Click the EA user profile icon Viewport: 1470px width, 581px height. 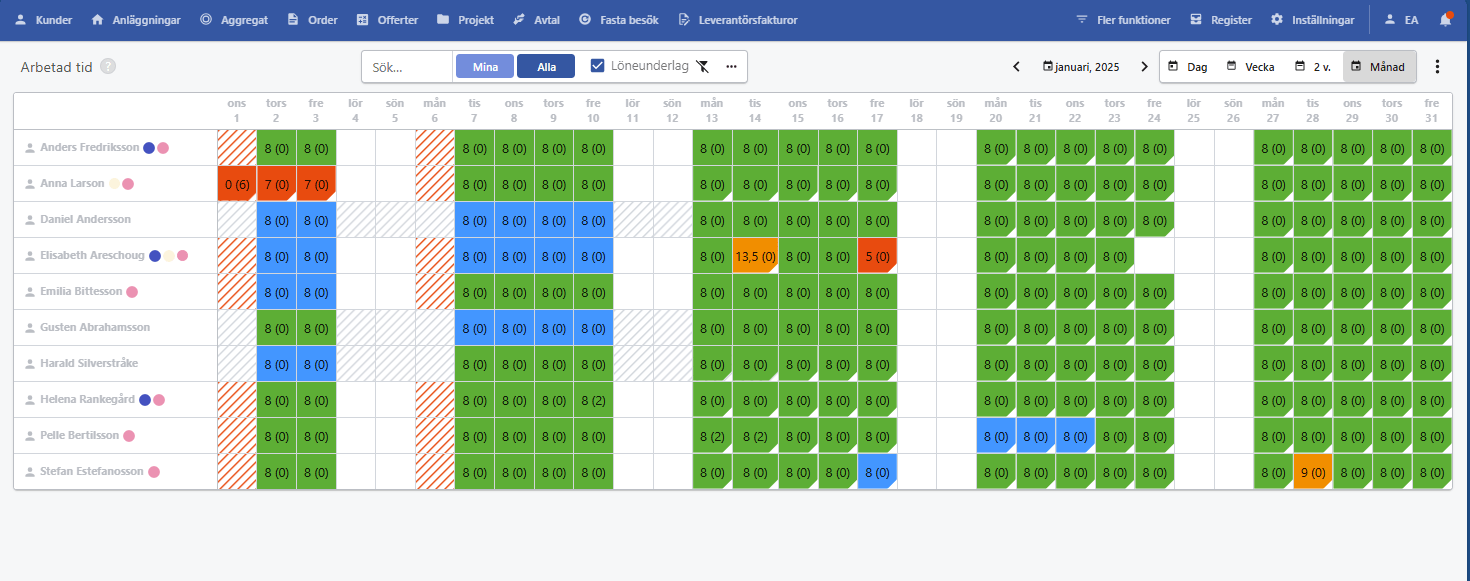pyautogui.click(x=1401, y=20)
